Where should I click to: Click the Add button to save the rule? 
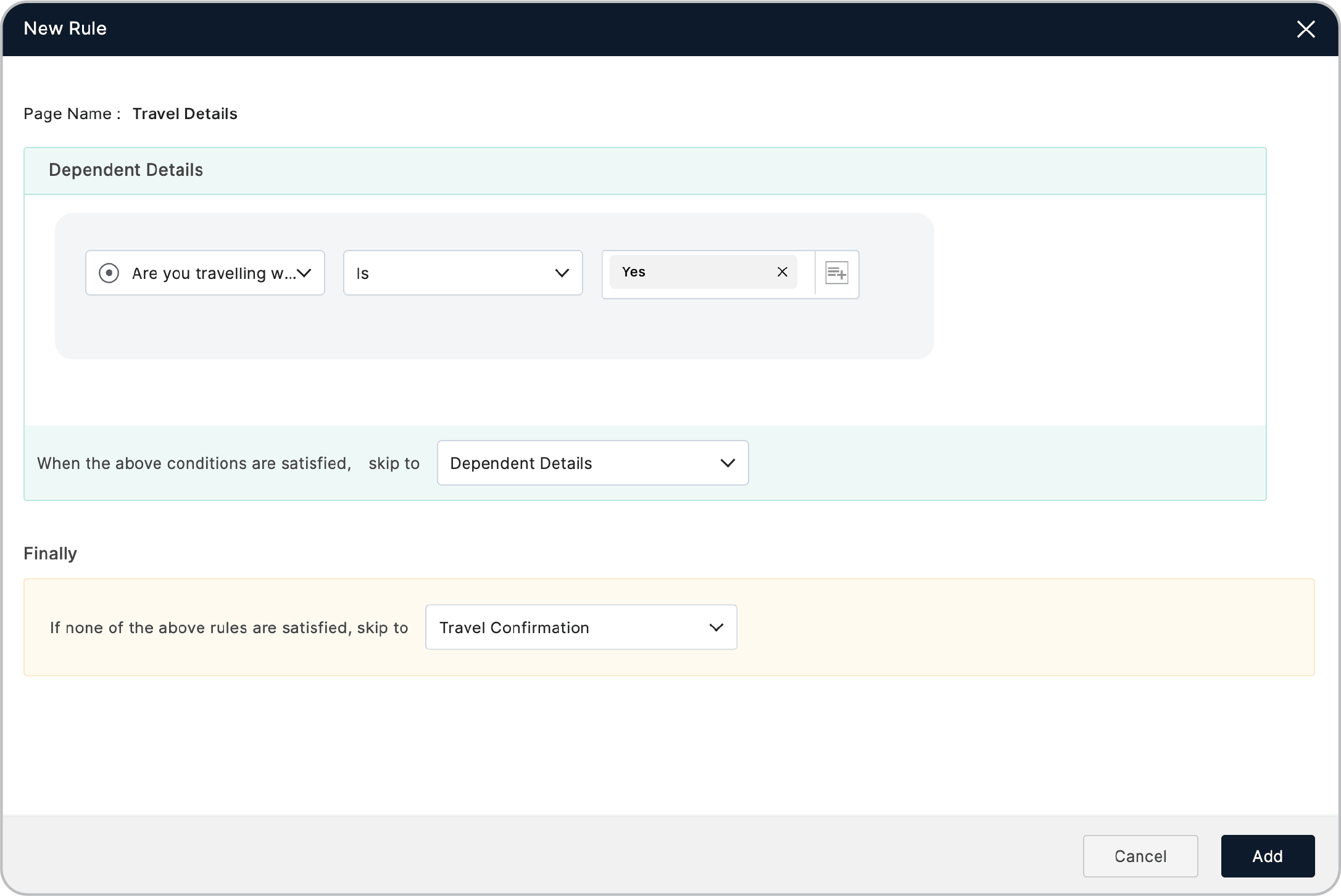pos(1268,856)
